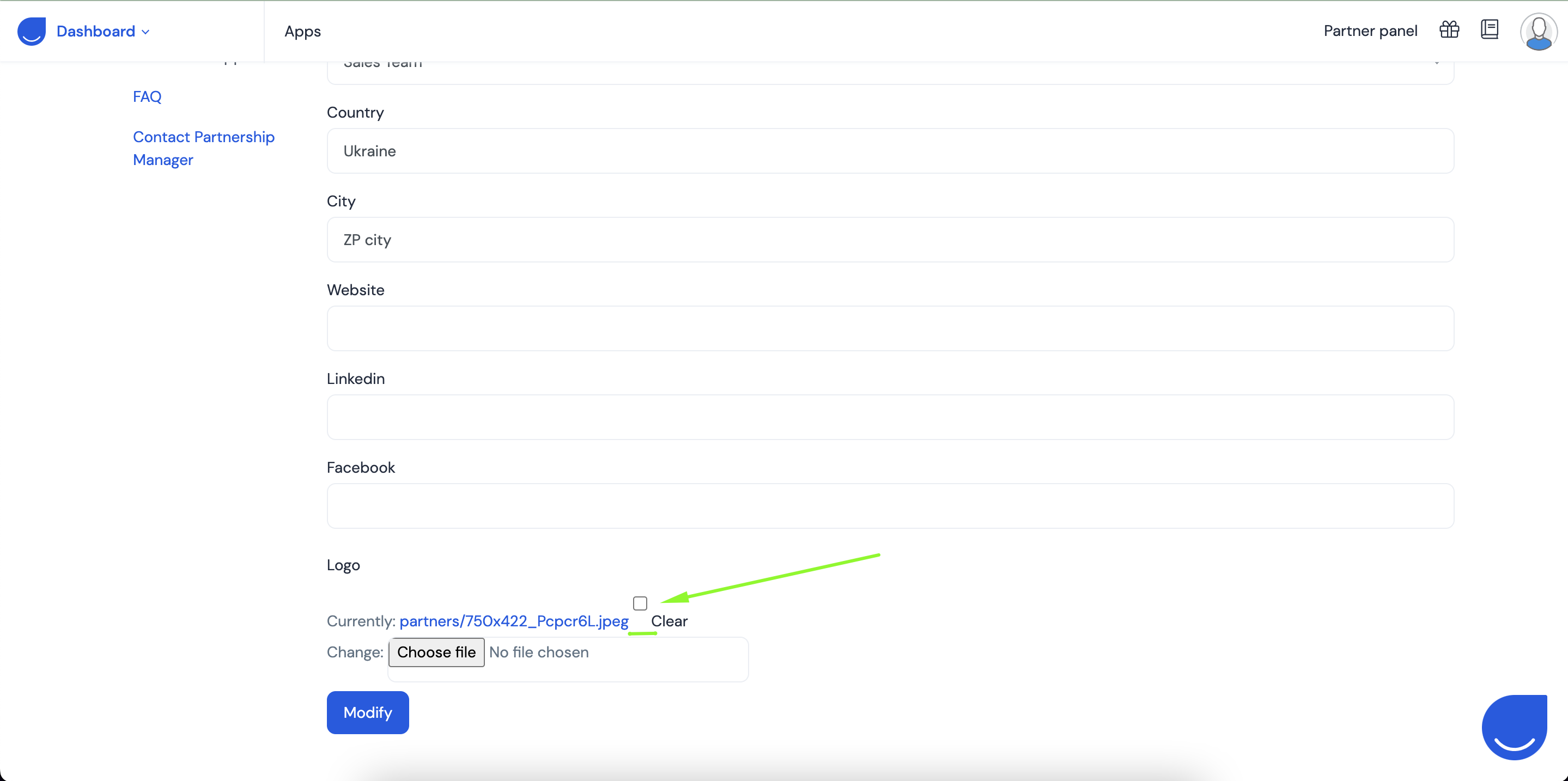Click partners/750x422_Pcpcr6L.jpeg link
Viewport: 1568px width, 781px height.
click(514, 621)
